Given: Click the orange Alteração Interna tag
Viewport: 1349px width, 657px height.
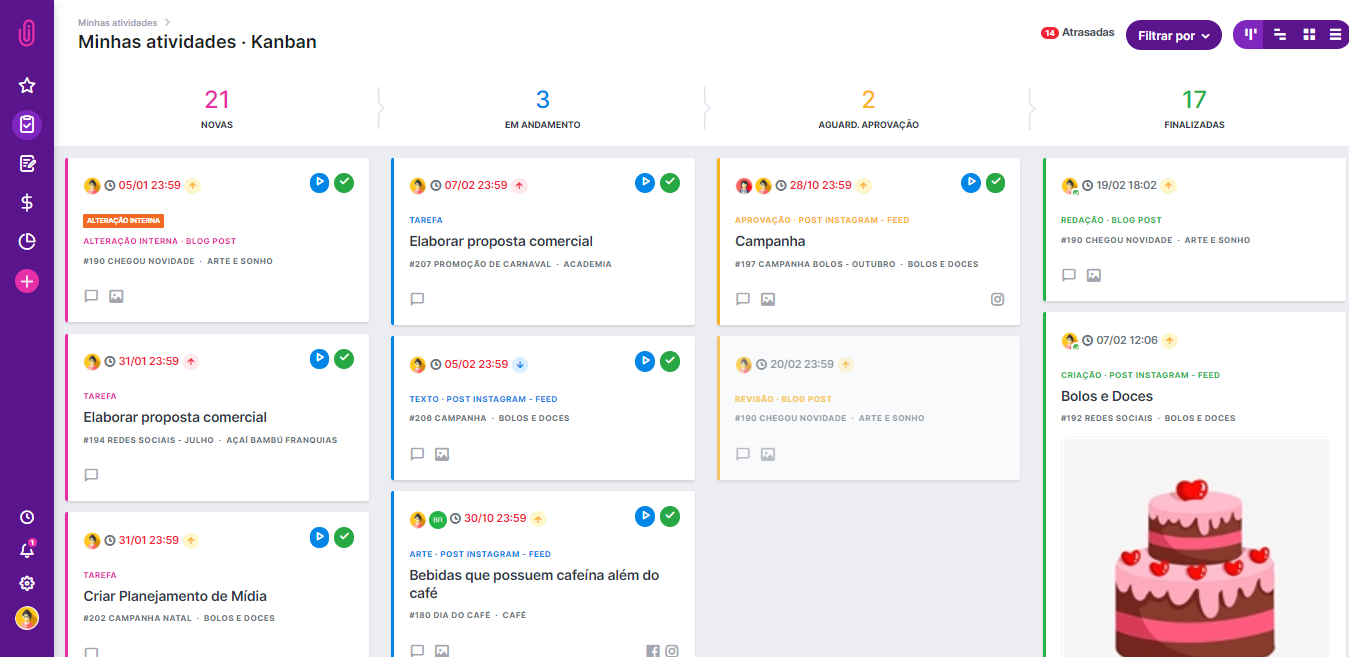Looking at the screenshot, I should pos(124,220).
